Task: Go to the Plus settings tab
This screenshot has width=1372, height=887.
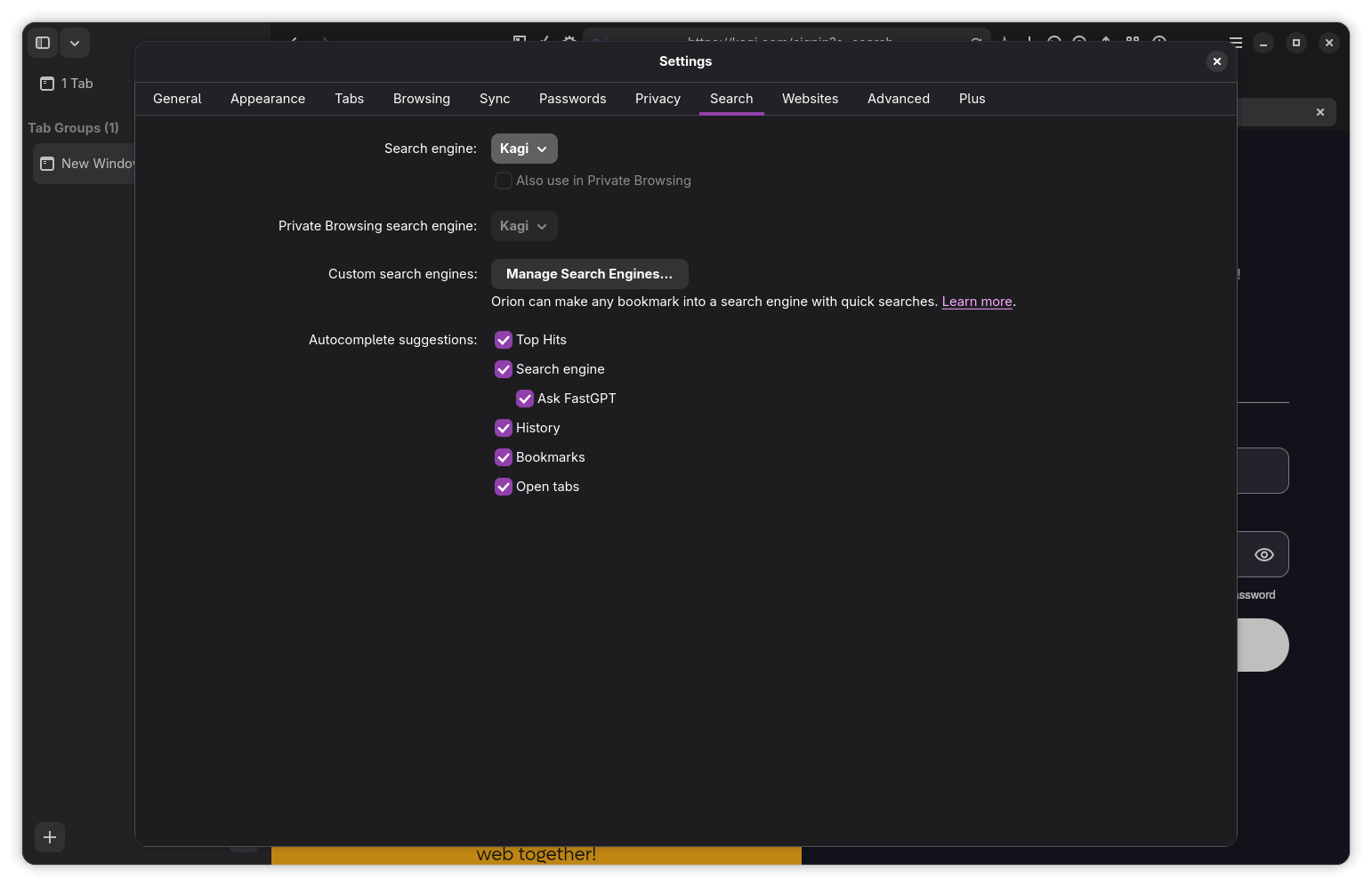Action: pyautogui.click(x=972, y=99)
